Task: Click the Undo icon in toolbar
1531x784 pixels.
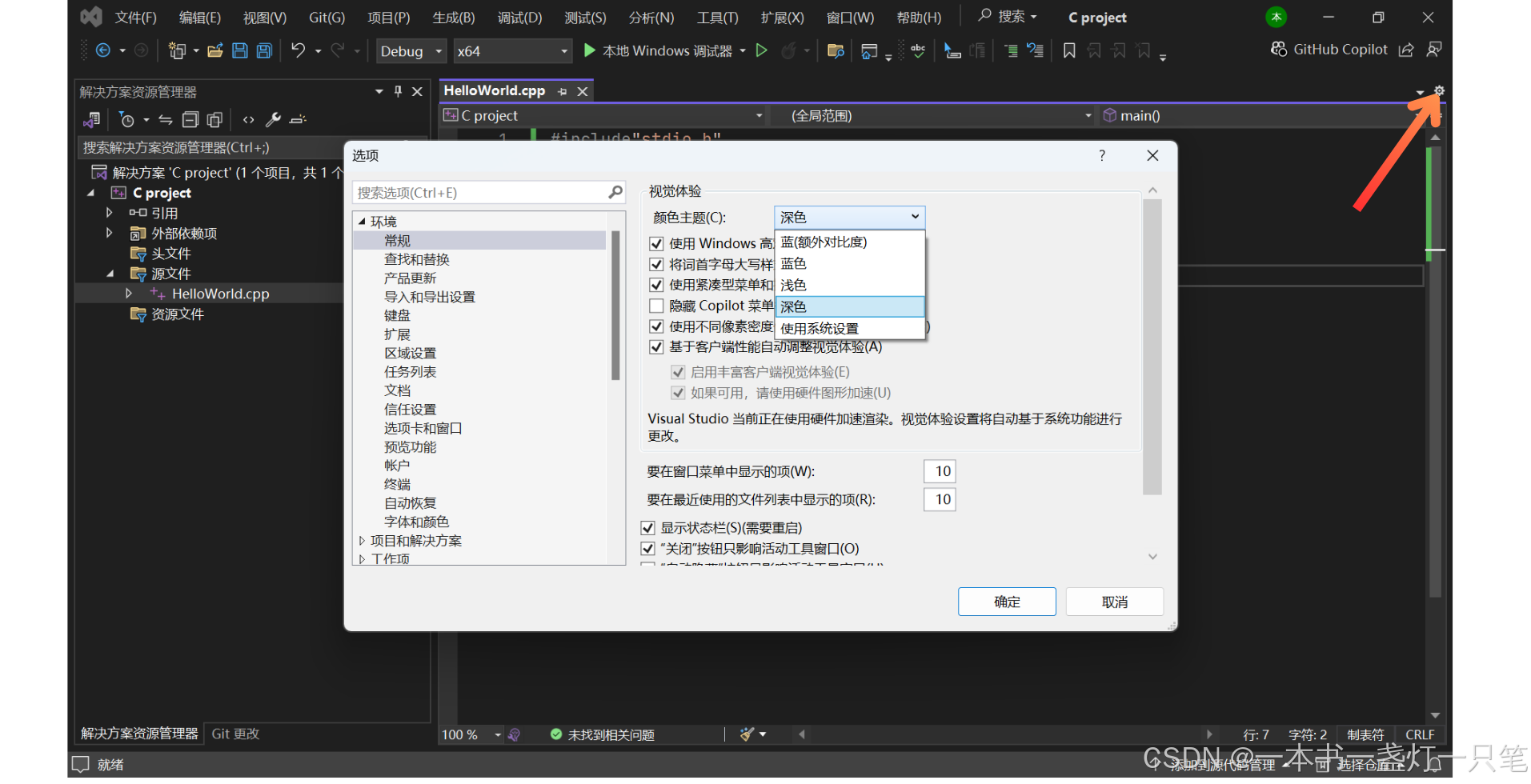Action: (298, 50)
